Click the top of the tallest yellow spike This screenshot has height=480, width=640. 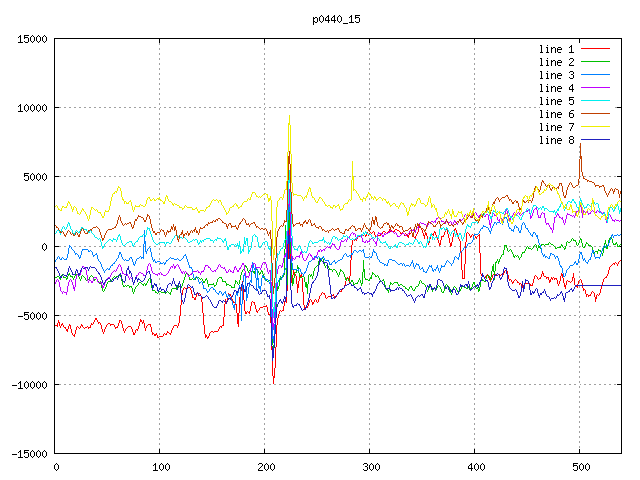[x=289, y=117]
